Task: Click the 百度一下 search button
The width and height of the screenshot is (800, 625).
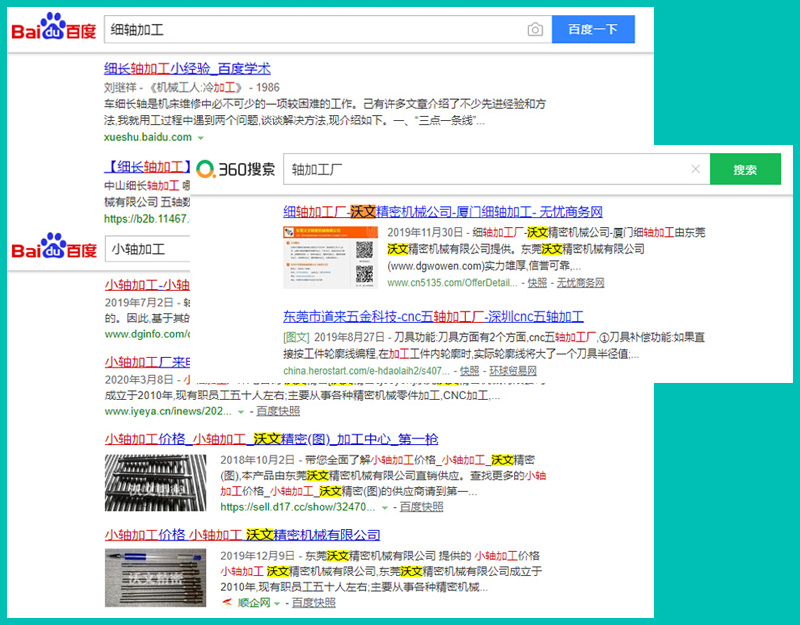Action: coord(593,29)
